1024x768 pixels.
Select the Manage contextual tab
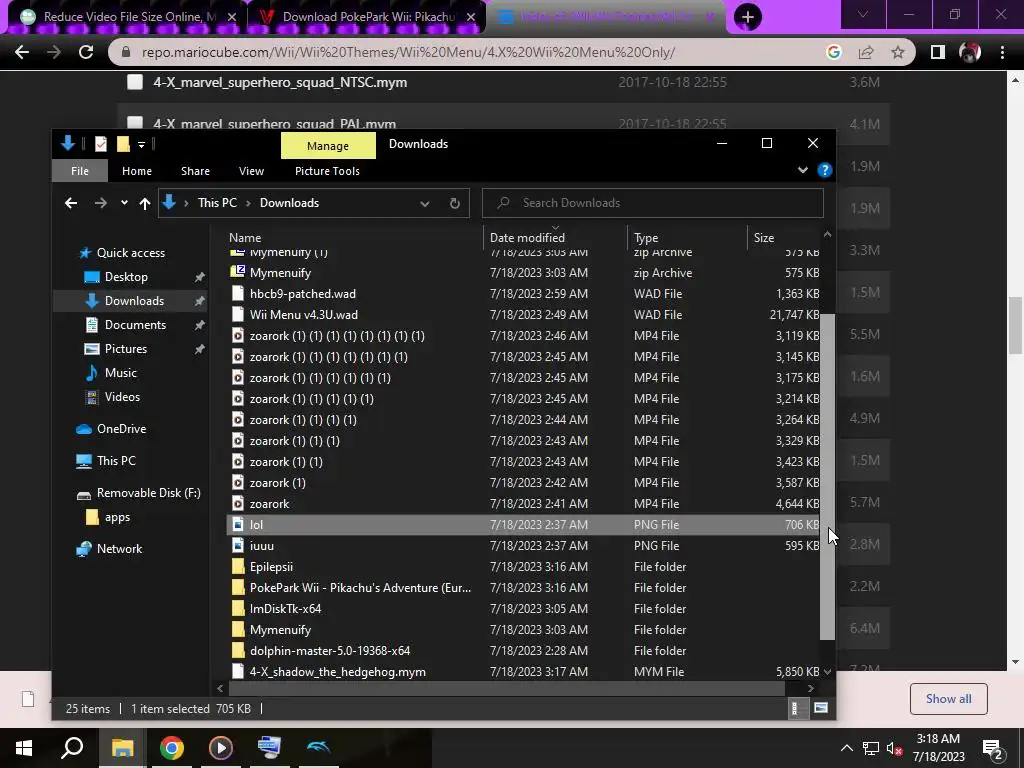point(328,146)
